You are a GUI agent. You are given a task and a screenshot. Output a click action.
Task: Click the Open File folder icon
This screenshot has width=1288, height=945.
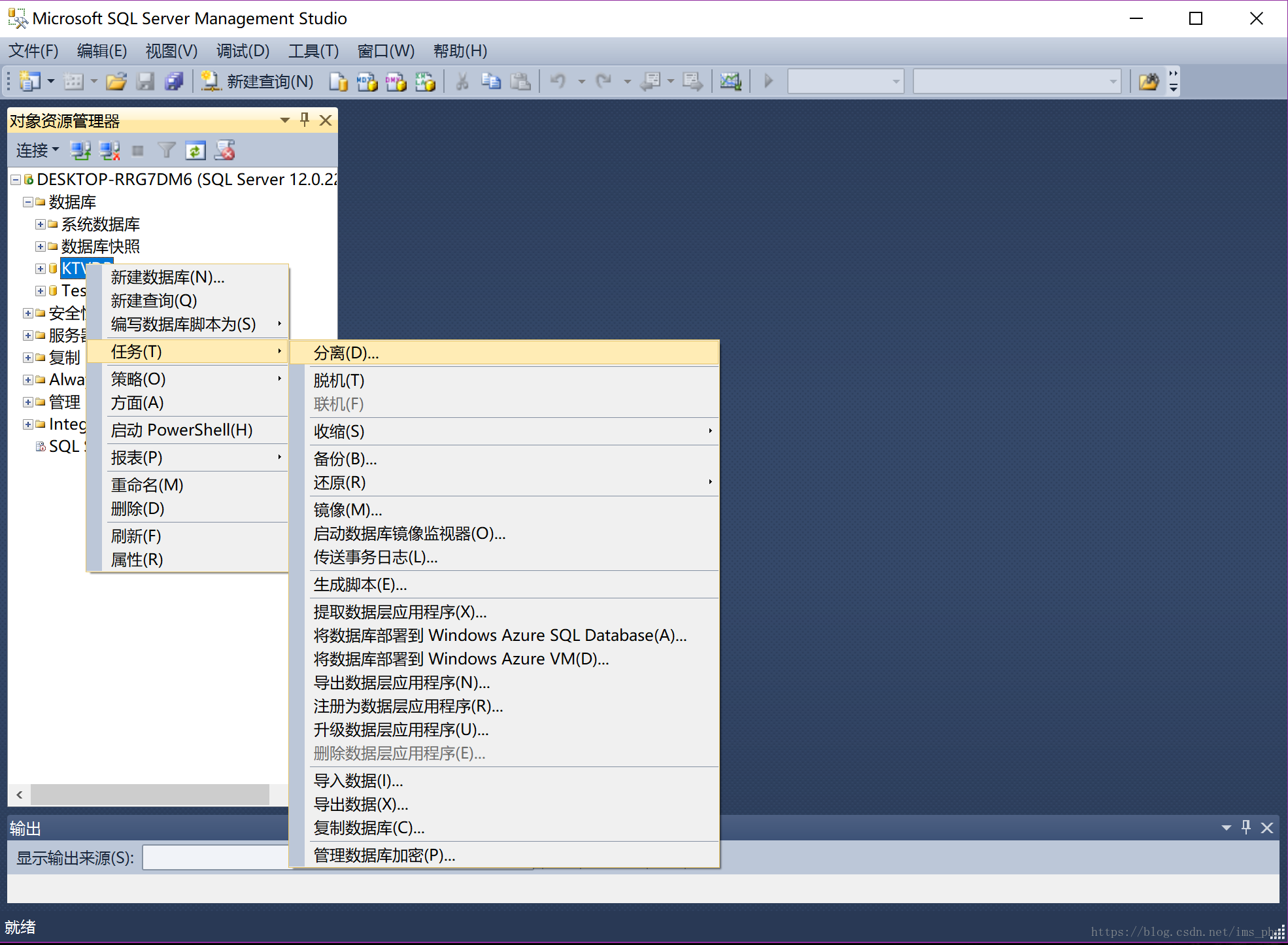pos(116,81)
